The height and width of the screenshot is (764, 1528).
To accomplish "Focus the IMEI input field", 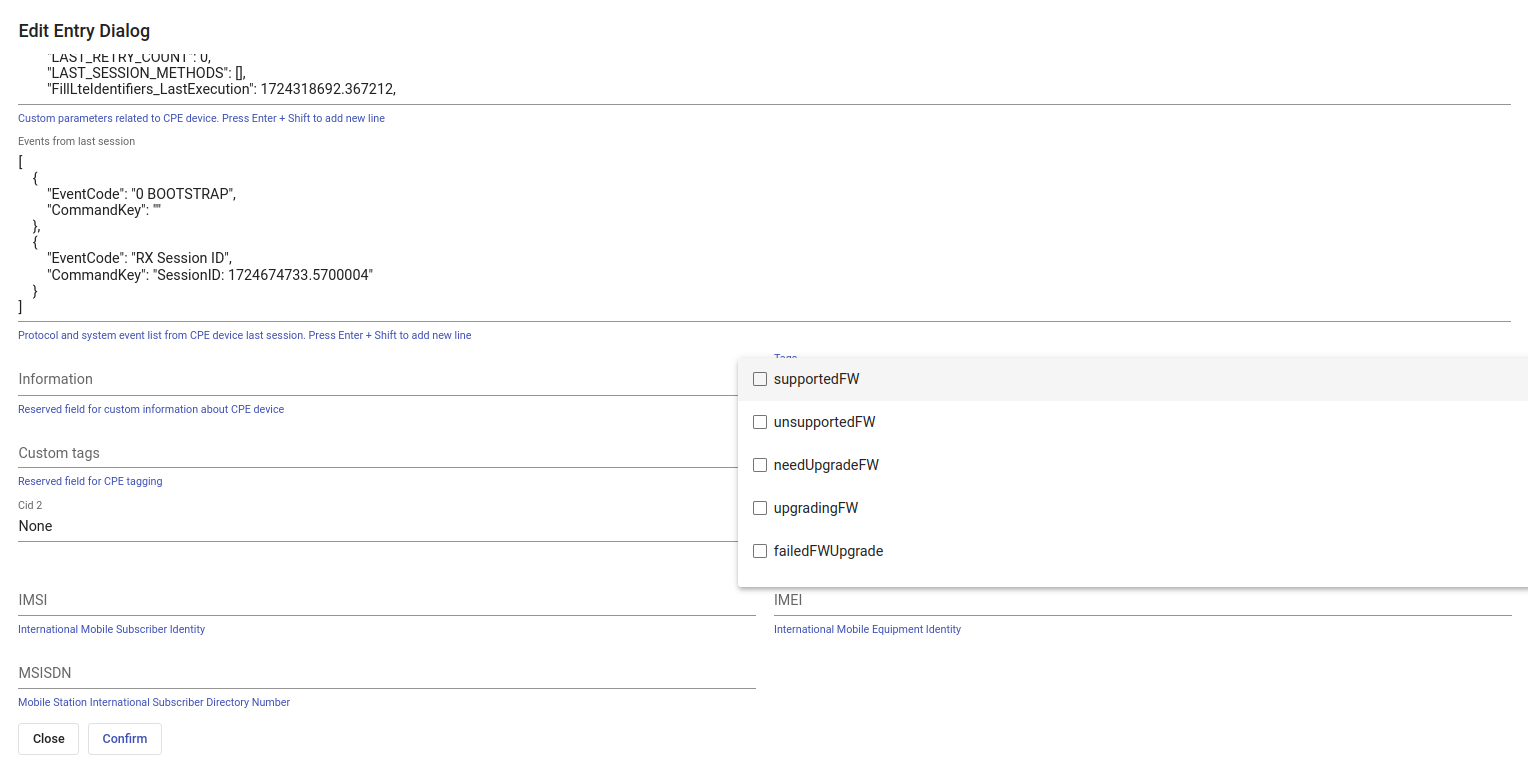I will coord(1142,600).
